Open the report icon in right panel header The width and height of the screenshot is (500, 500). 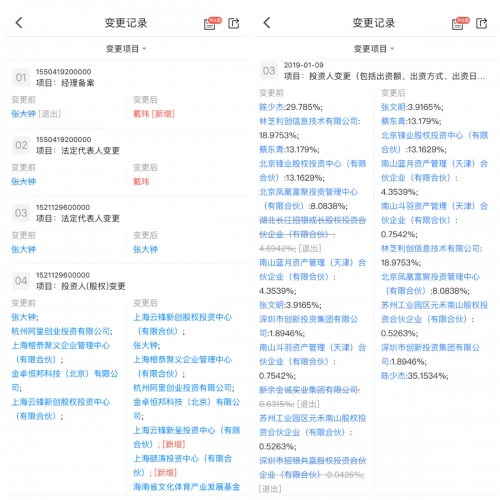tap(460, 23)
